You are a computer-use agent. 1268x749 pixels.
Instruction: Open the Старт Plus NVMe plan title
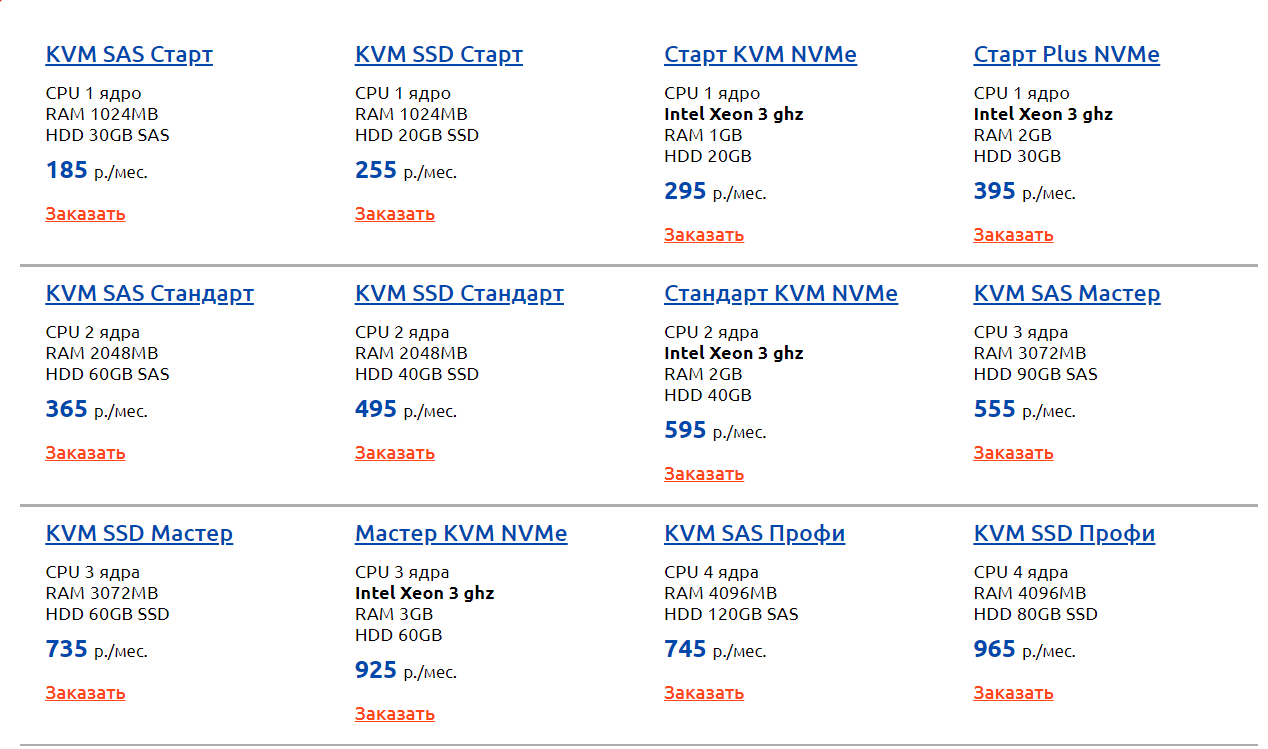(x=1067, y=55)
